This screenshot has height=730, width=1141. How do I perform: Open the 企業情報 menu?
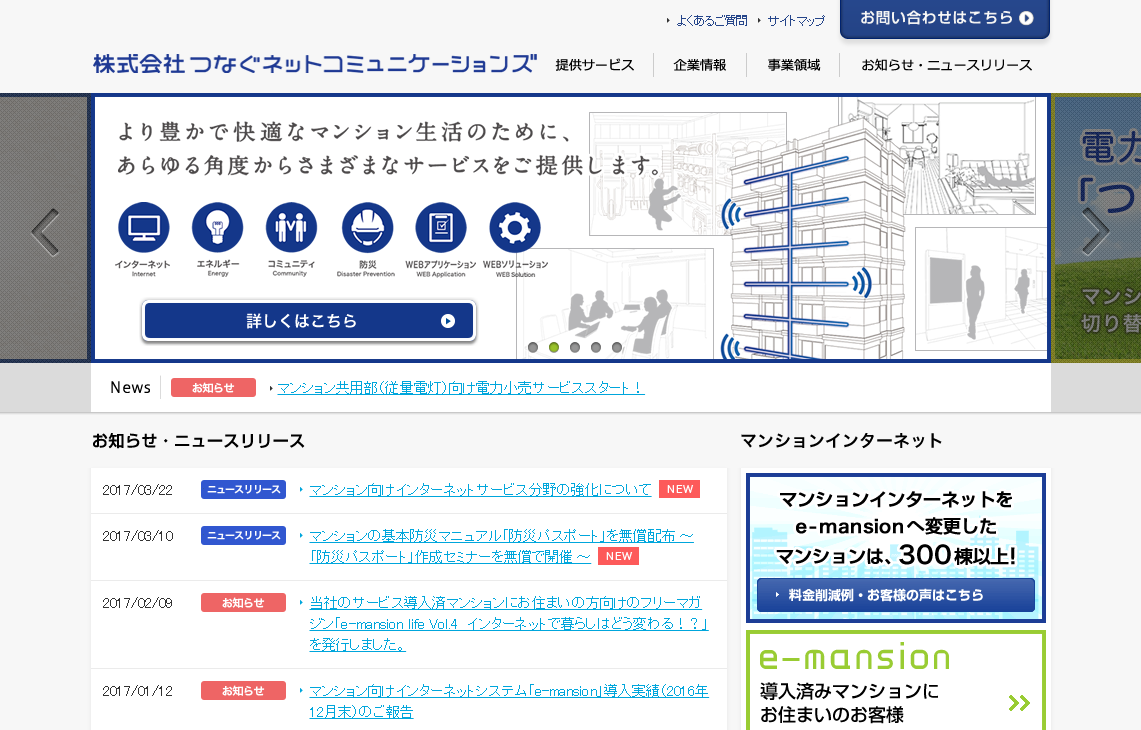700,65
